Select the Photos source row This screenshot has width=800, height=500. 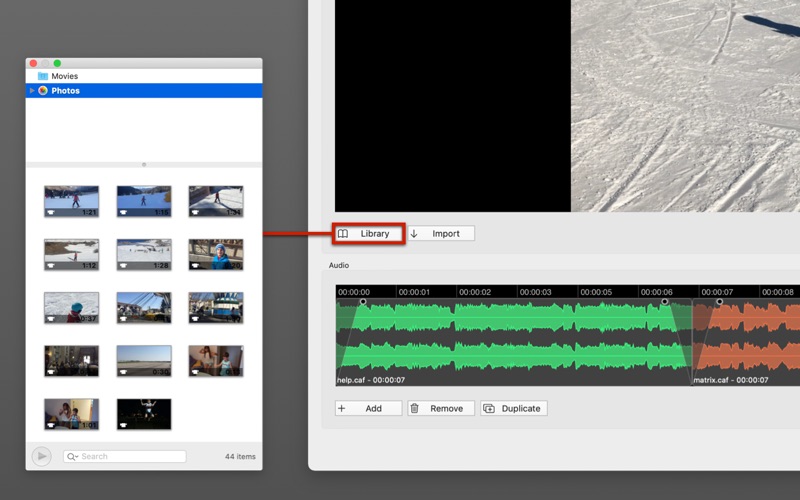pyautogui.click(x=144, y=90)
